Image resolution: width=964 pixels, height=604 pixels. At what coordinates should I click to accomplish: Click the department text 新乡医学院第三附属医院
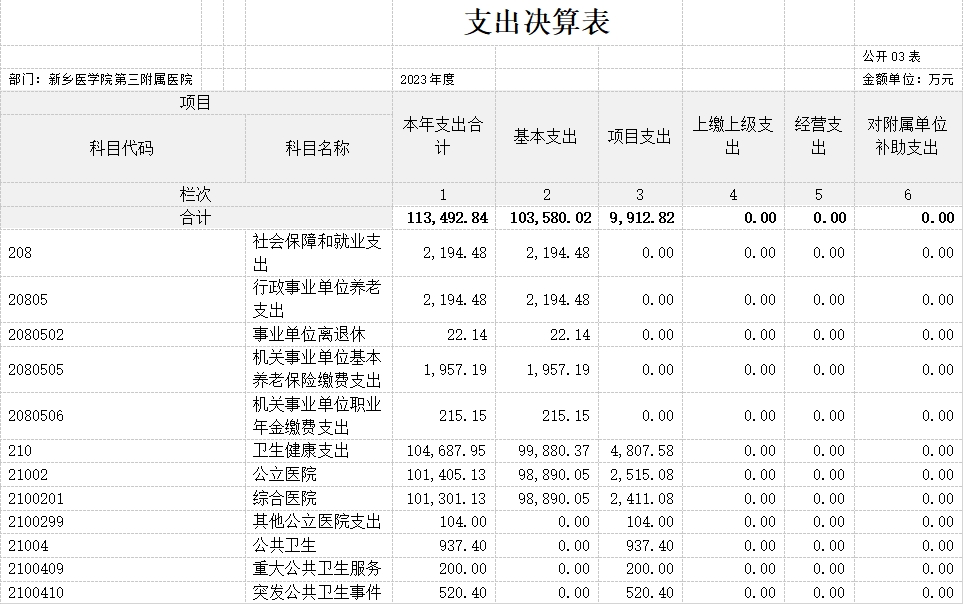point(120,79)
